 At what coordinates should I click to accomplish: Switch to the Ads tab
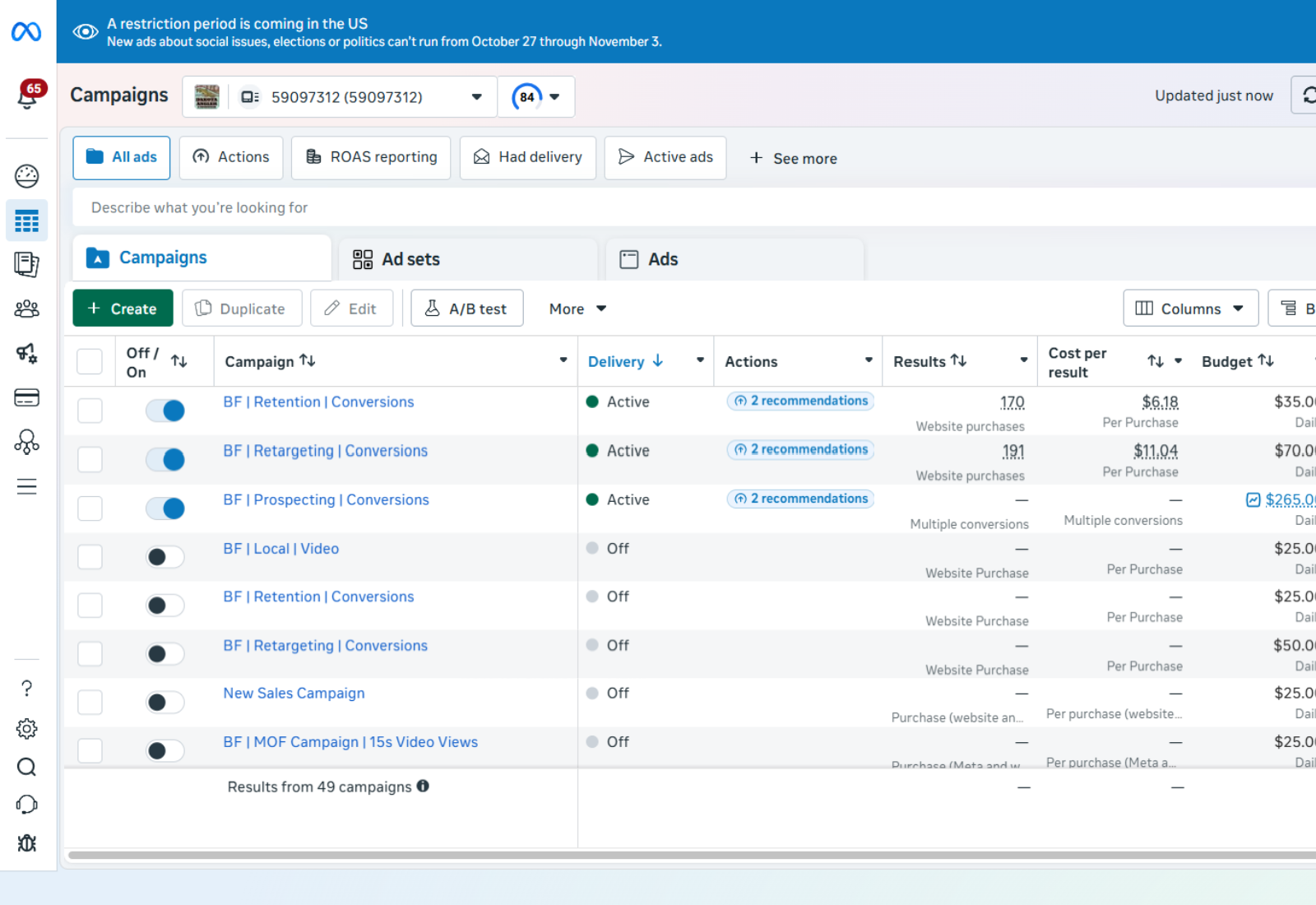pyautogui.click(x=734, y=259)
